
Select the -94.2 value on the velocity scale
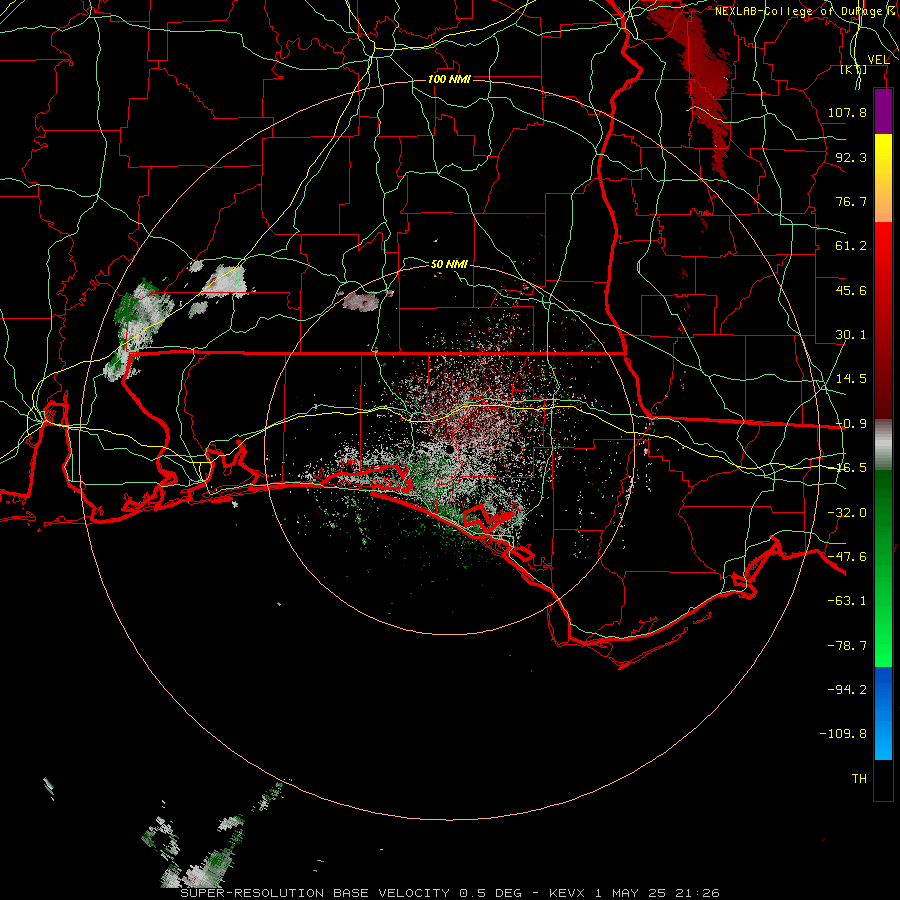pyautogui.click(x=847, y=690)
